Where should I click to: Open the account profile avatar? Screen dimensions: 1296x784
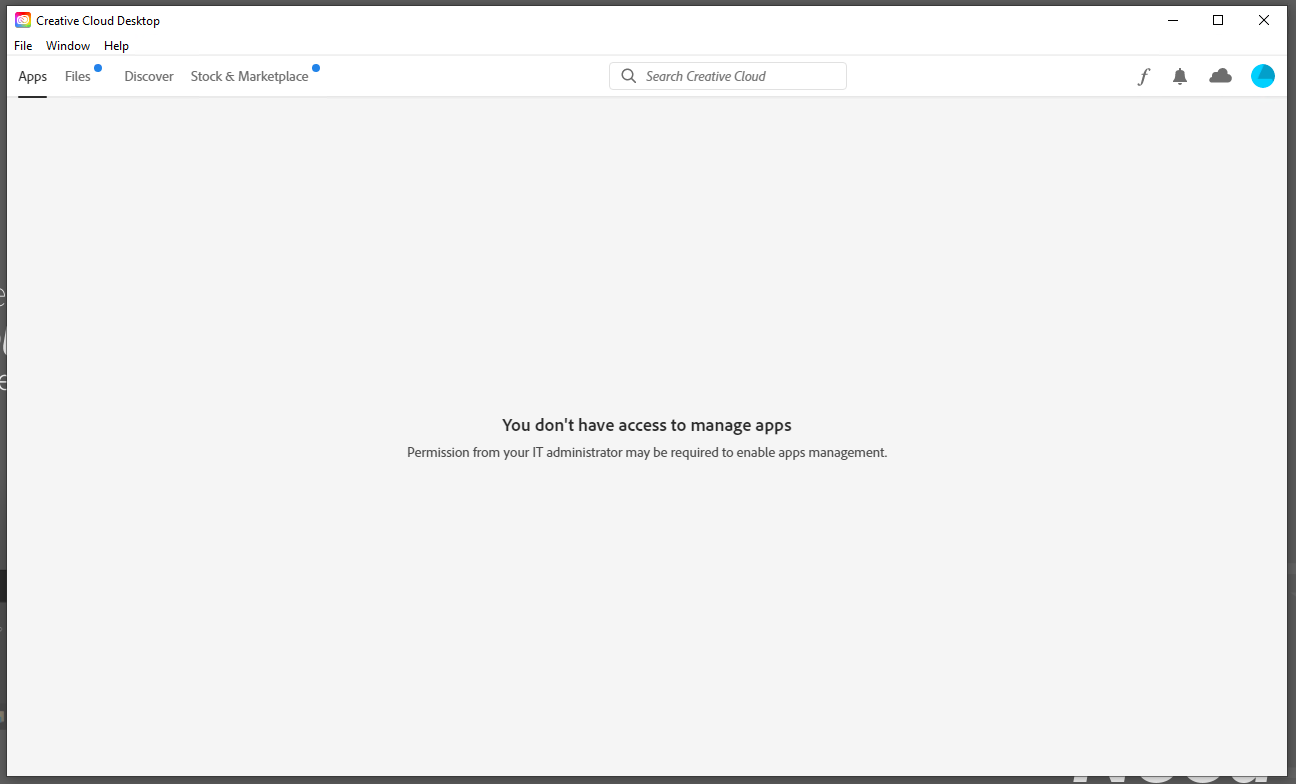[1263, 76]
